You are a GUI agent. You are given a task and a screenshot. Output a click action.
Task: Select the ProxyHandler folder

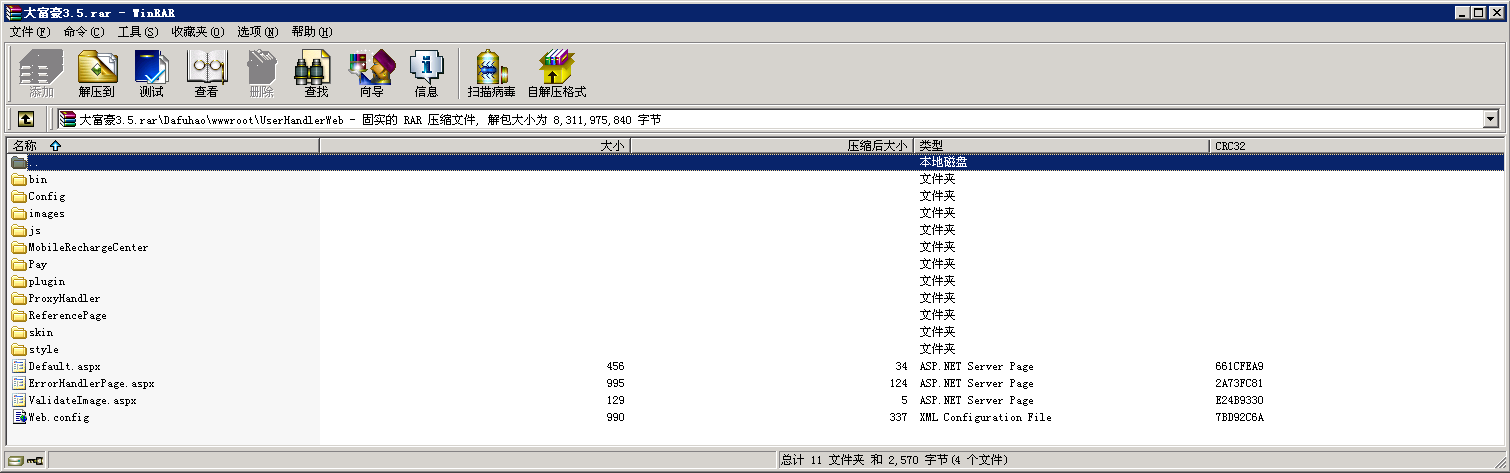(64, 298)
